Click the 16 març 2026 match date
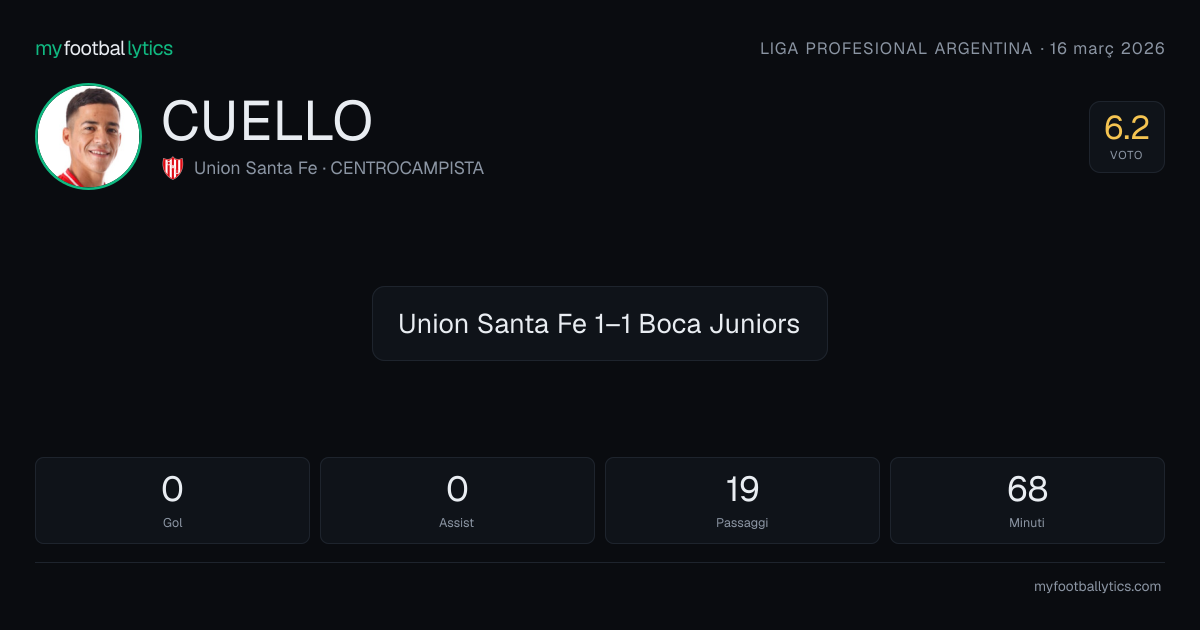 1107,49
